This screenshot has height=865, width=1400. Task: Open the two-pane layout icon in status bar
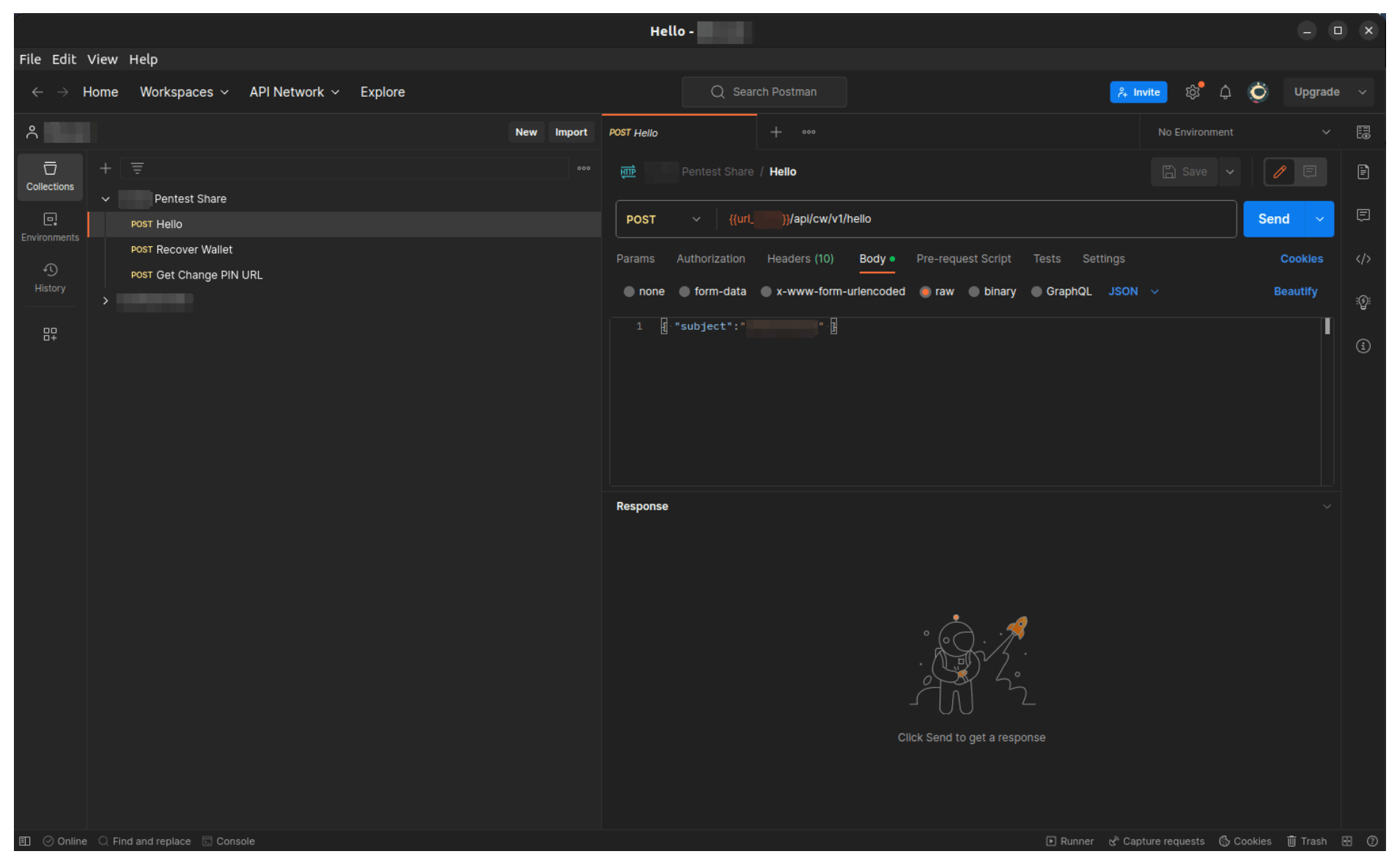pyautogui.click(x=1347, y=841)
